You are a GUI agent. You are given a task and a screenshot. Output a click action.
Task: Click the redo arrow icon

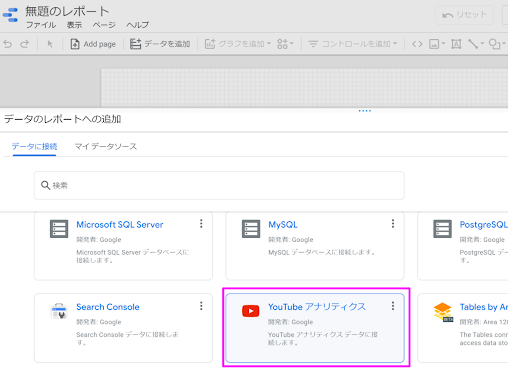[24, 44]
